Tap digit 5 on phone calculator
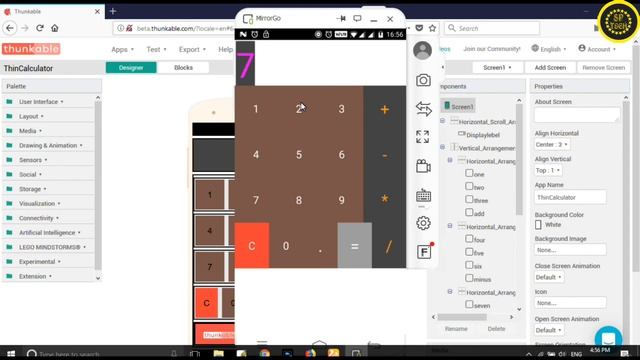 299,155
